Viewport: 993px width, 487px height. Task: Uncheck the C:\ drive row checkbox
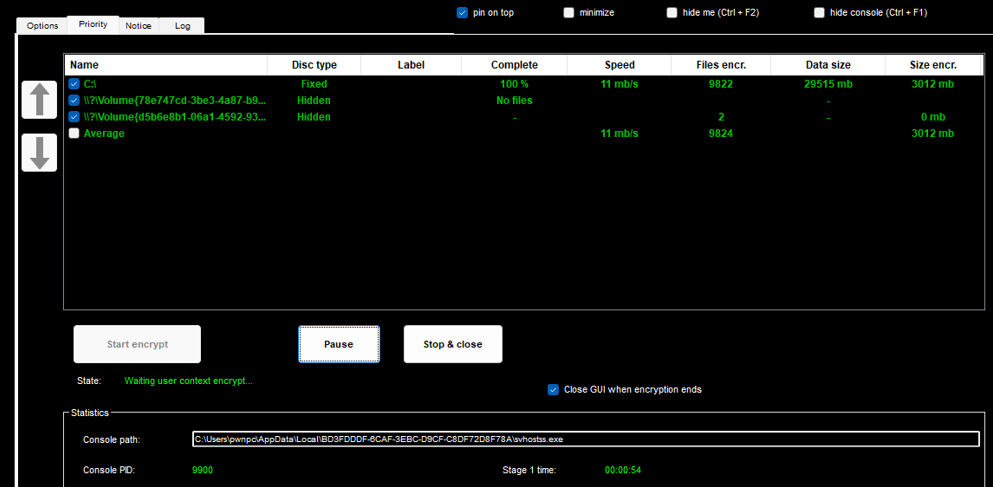tap(74, 84)
